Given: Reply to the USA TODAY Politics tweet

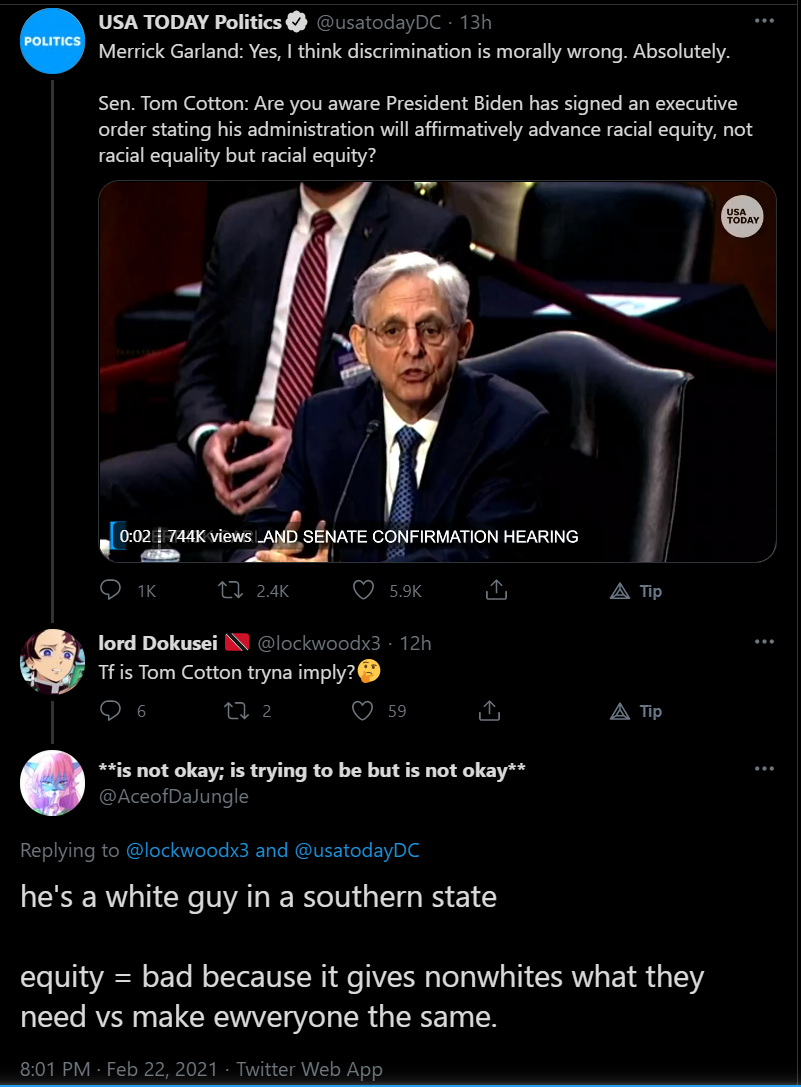Looking at the screenshot, I should point(111,590).
